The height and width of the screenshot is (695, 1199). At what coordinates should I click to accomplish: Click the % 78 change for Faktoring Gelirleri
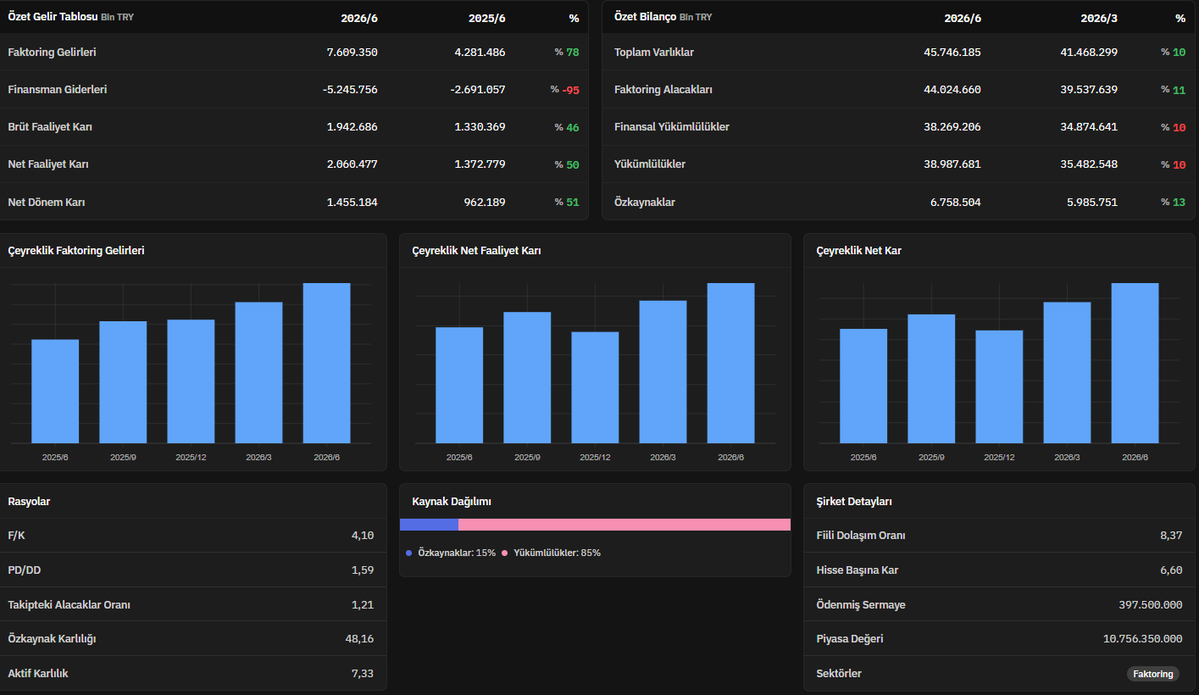coord(567,52)
